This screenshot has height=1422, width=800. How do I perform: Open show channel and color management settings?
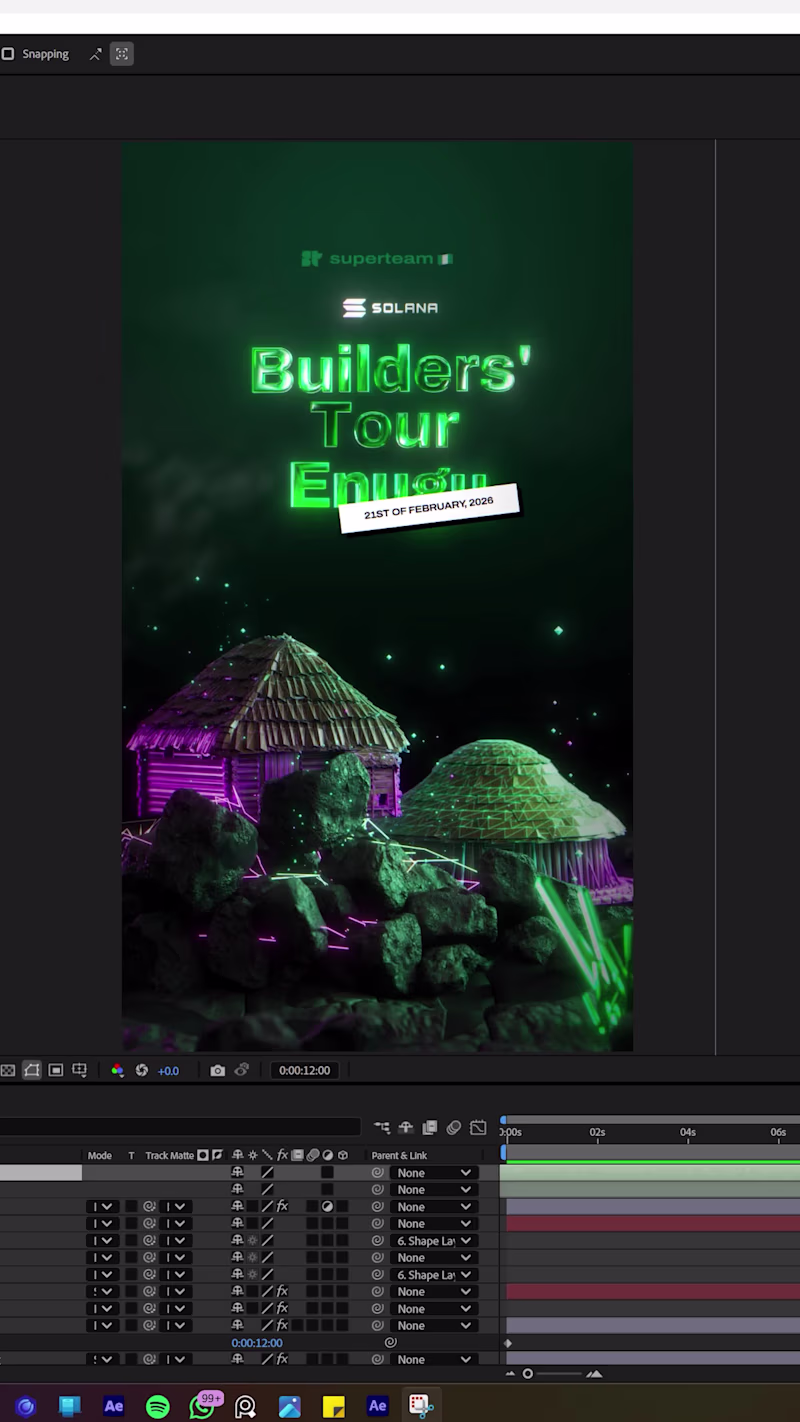pos(117,1070)
